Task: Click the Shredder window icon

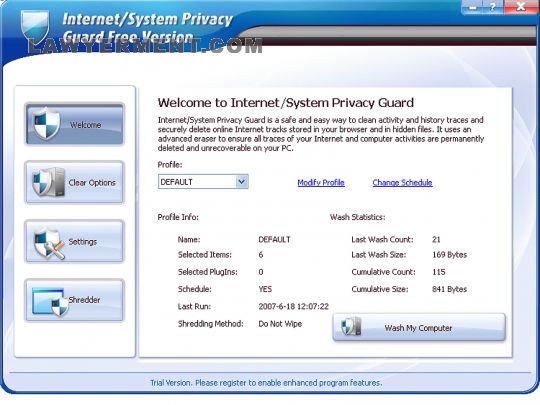Action: click(50, 302)
